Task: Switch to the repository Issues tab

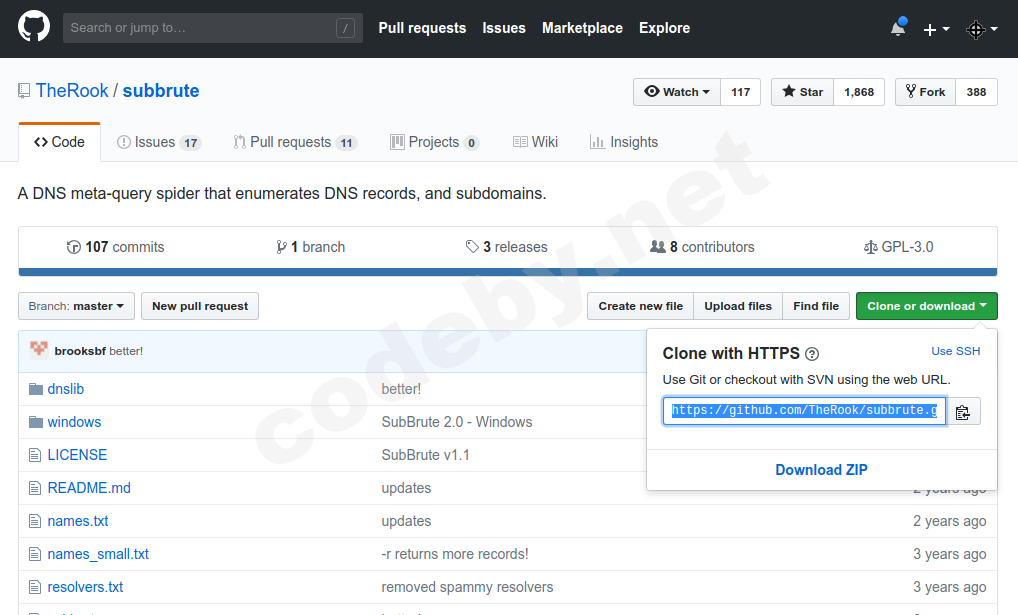Action: (158, 142)
